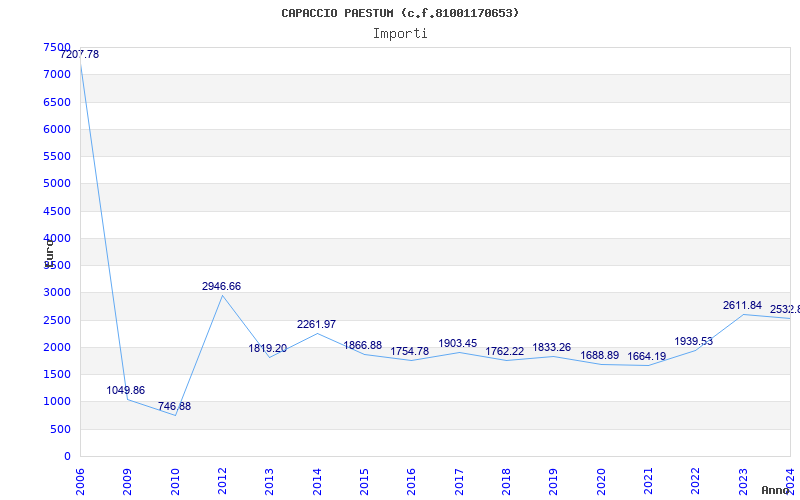Click the Anno axis label
The width and height of the screenshot is (800, 500).
[x=775, y=490]
